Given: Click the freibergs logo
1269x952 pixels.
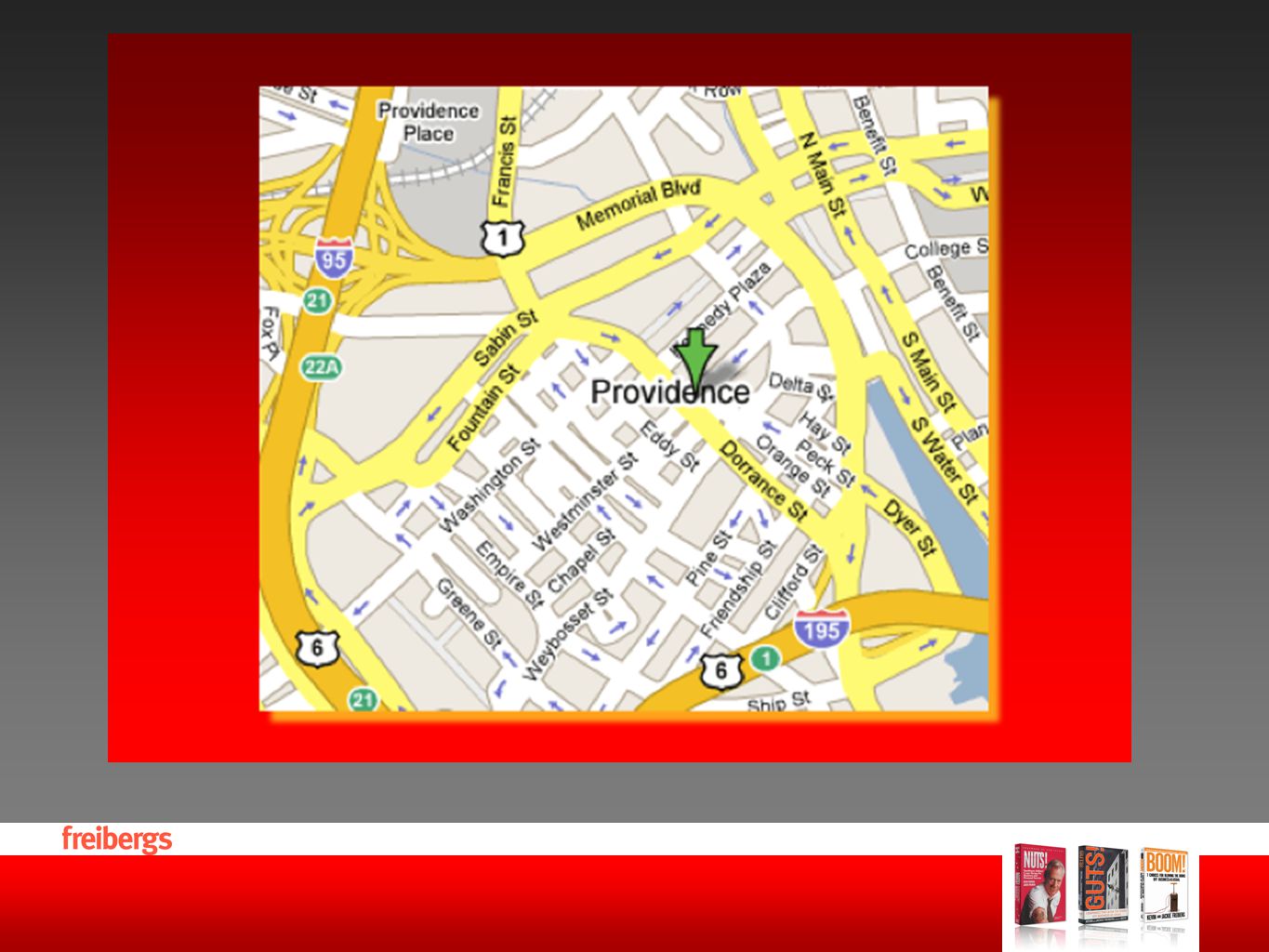Looking at the screenshot, I should pyautogui.click(x=117, y=839).
